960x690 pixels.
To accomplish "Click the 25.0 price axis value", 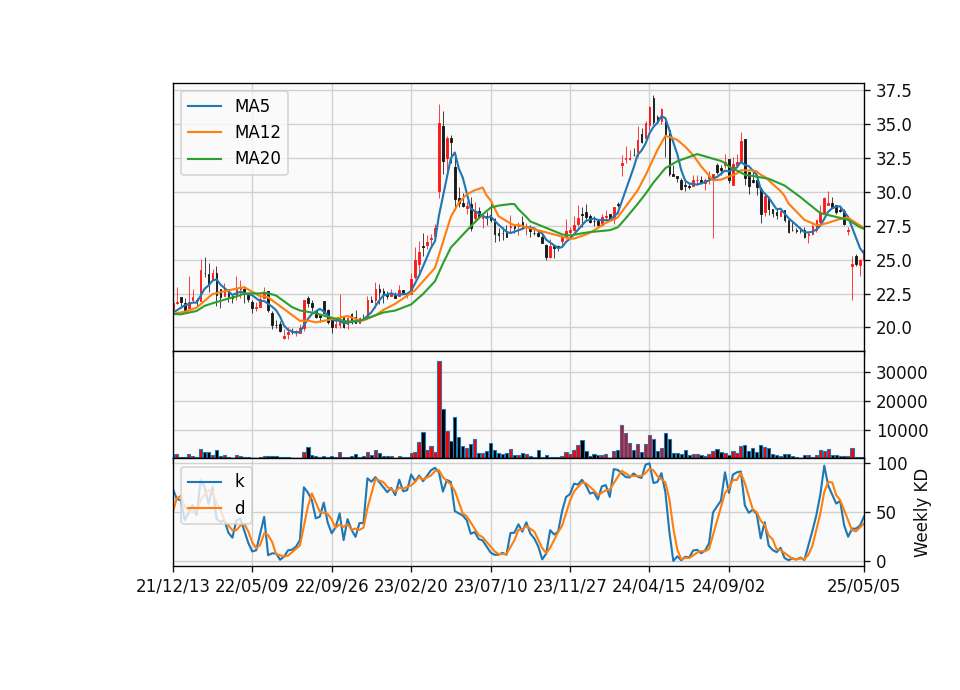I will pyautogui.click(x=893, y=261).
